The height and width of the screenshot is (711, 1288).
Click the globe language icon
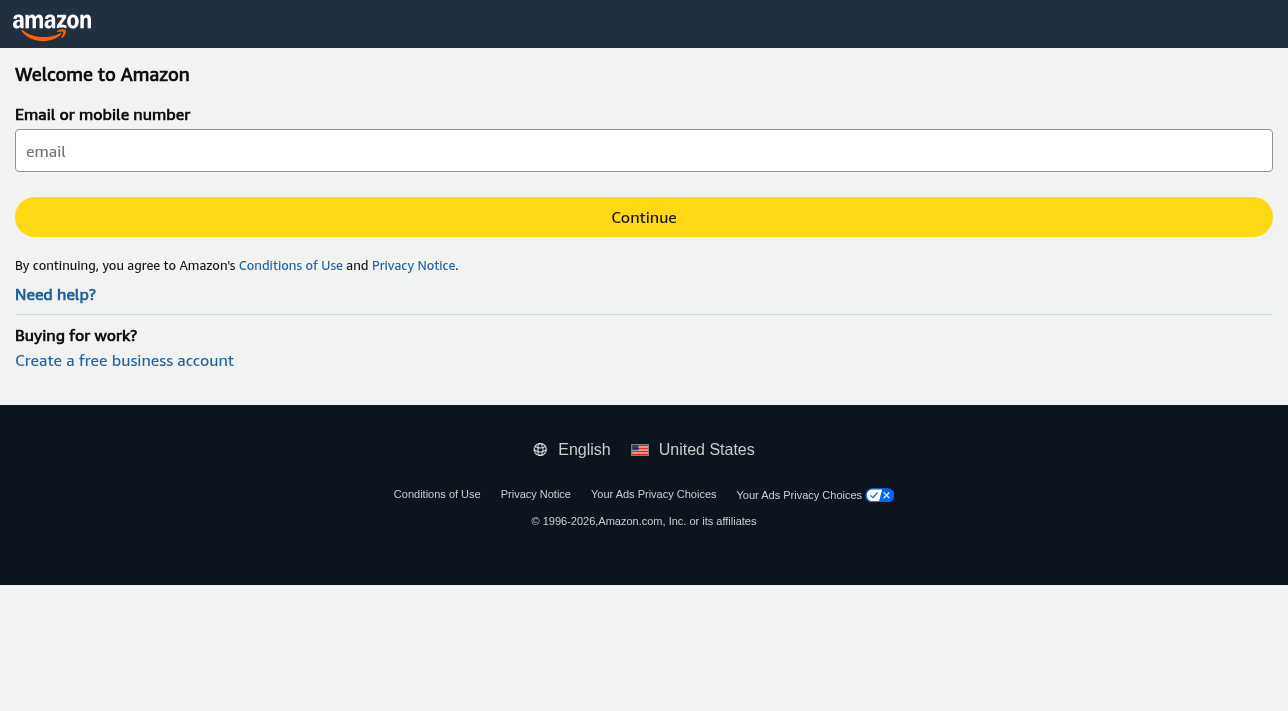pos(540,450)
